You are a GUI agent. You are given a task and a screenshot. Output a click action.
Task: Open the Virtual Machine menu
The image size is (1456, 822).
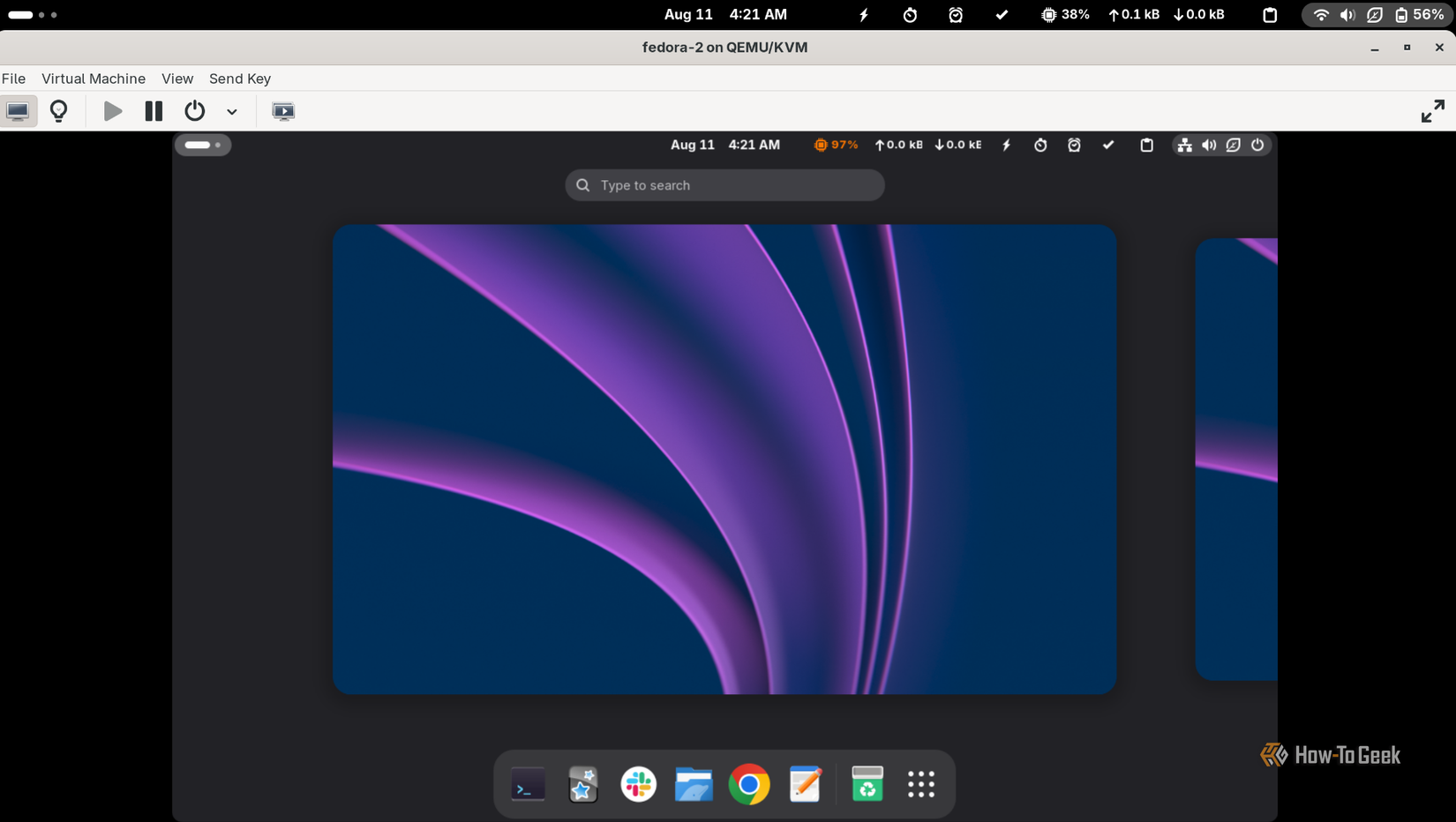[94, 78]
